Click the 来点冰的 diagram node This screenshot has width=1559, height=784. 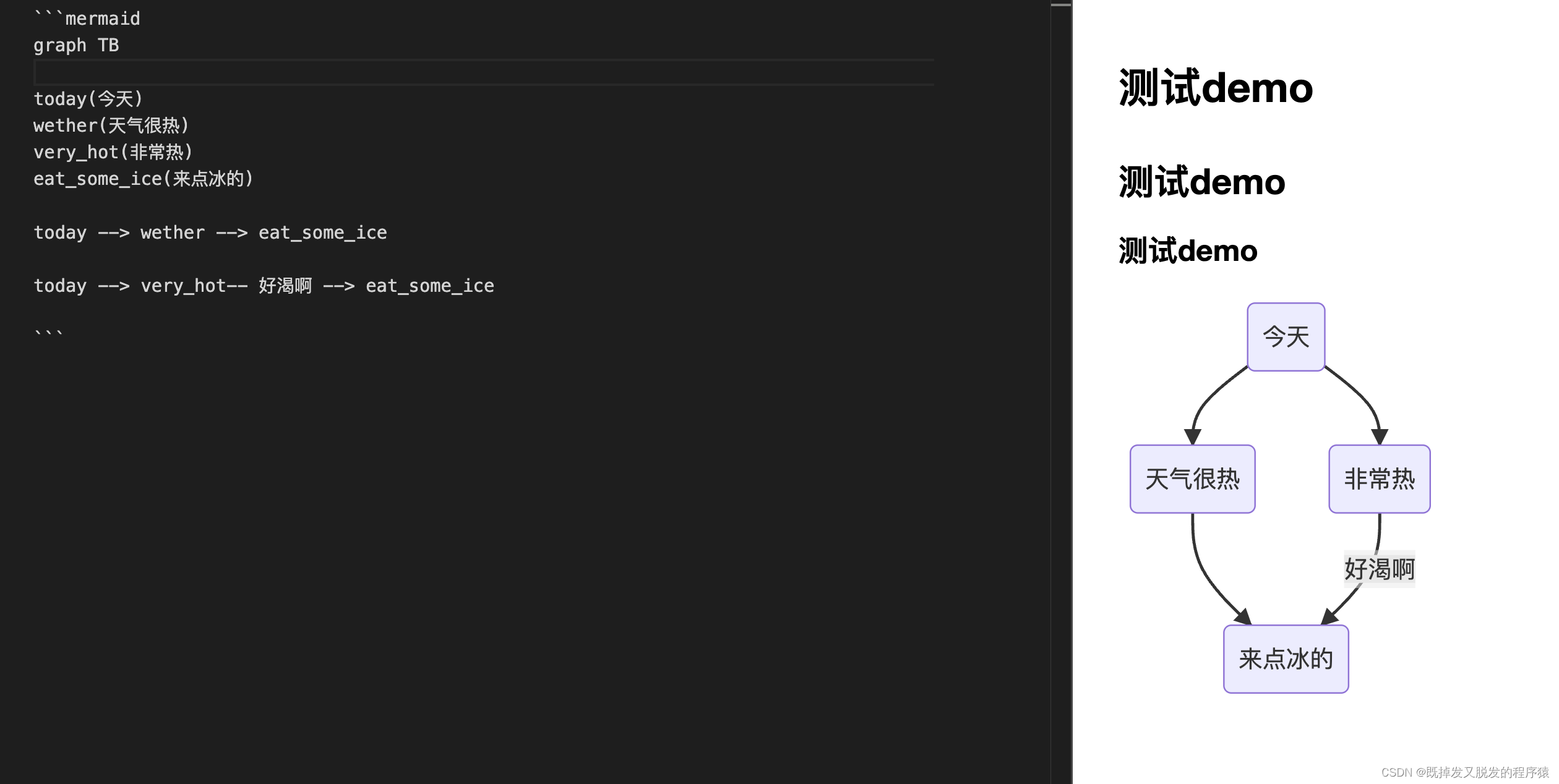(1286, 659)
